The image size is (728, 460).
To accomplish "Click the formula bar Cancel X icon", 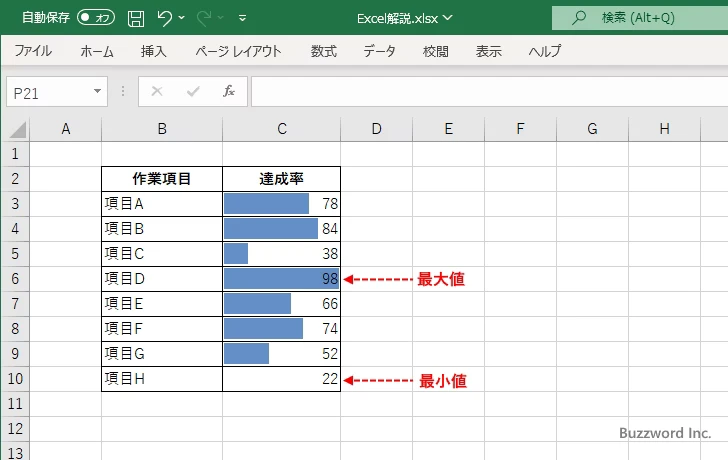I will tap(157, 91).
